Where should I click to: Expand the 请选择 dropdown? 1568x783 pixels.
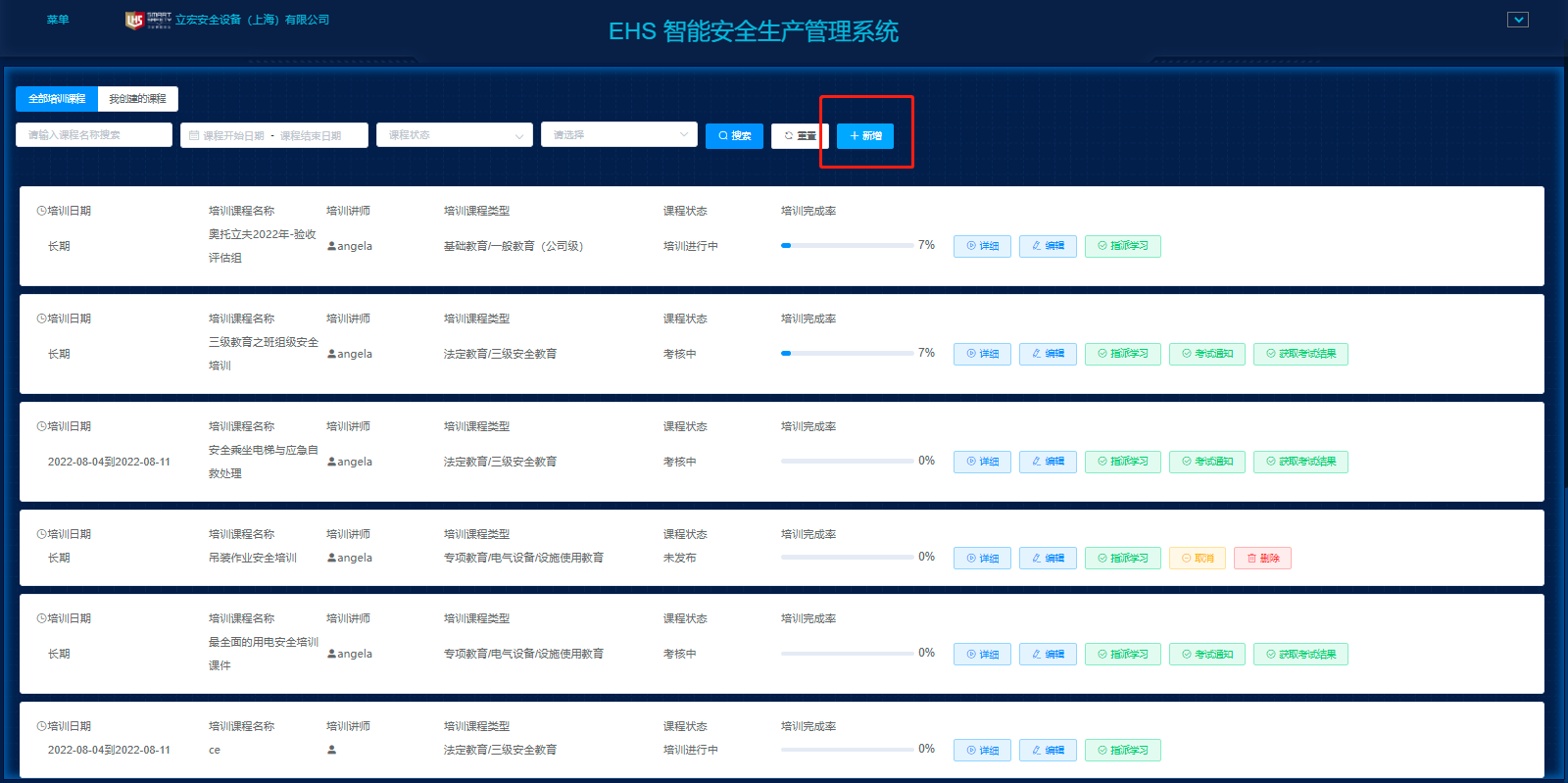point(619,135)
